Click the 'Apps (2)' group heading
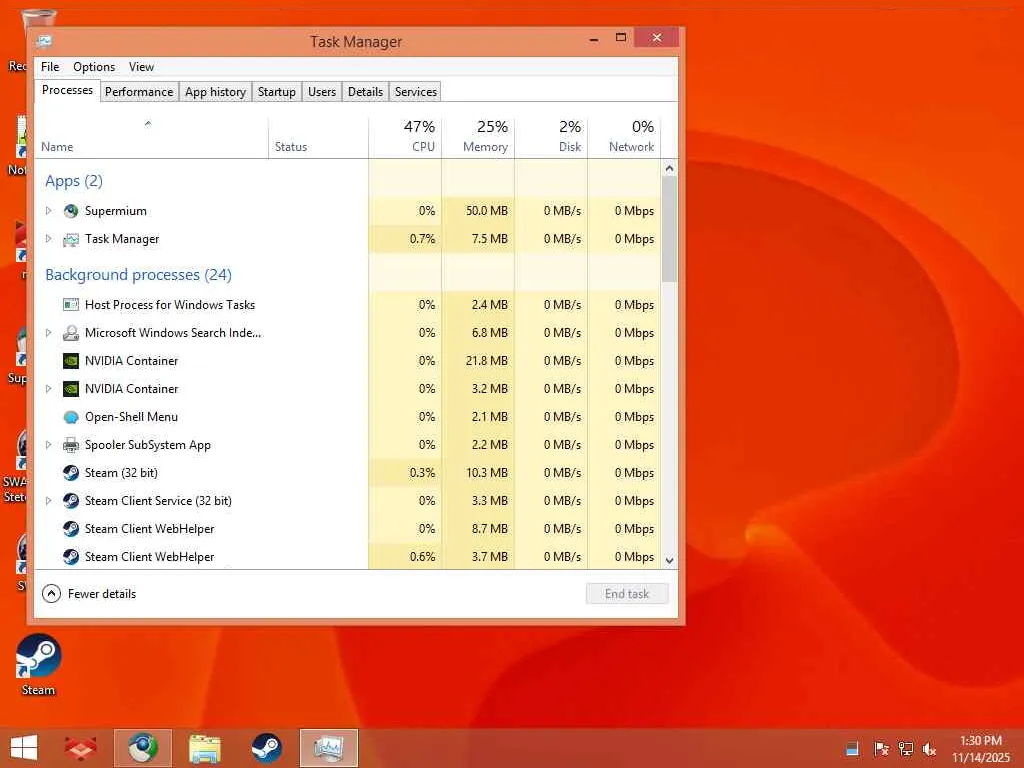The height and width of the screenshot is (768, 1024). [x=74, y=181]
